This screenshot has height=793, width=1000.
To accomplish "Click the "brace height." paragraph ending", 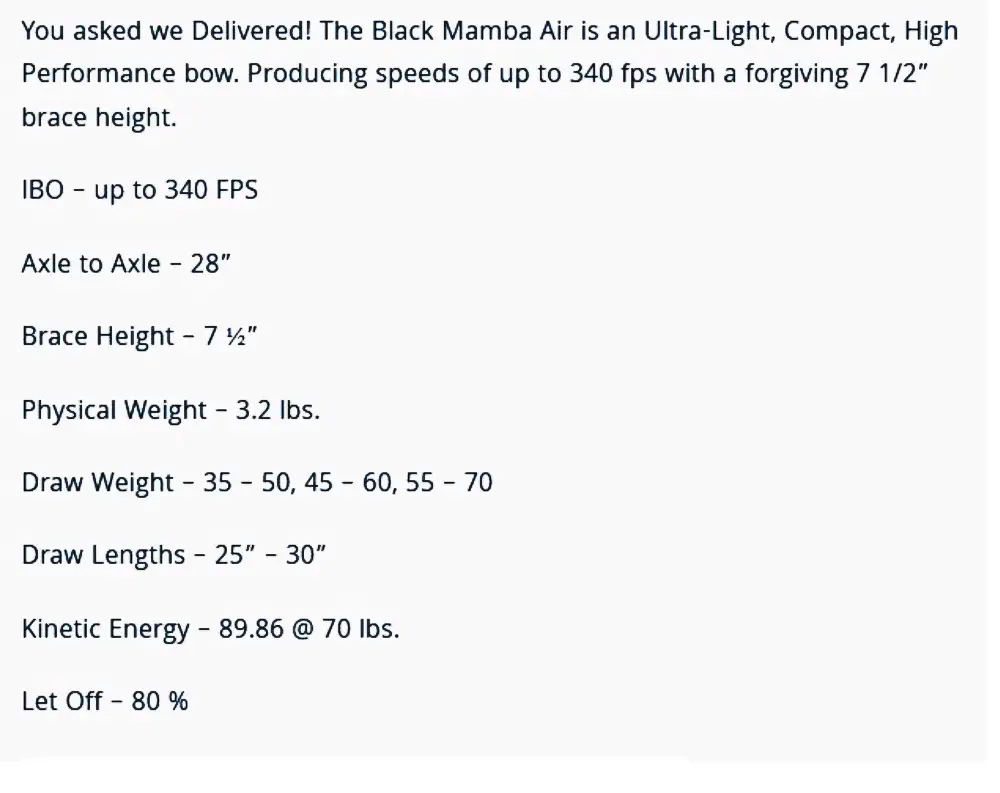I will (98, 118).
